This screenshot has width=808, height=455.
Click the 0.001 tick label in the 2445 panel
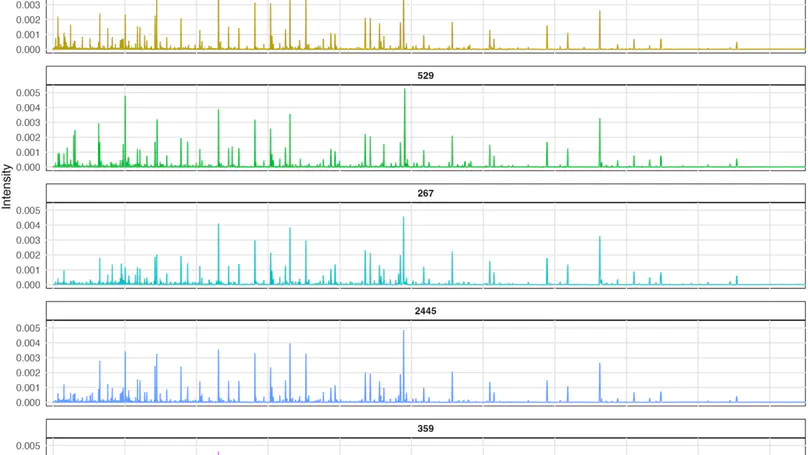pos(28,388)
